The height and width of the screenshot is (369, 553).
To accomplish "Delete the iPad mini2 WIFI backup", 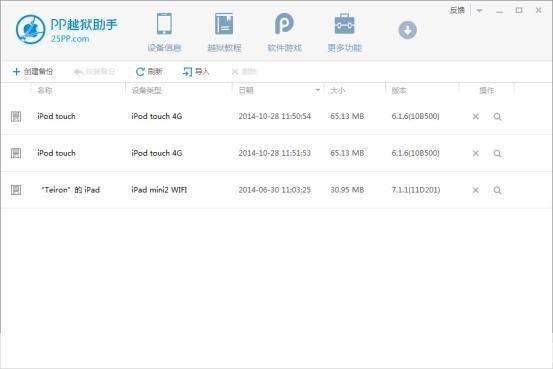I will 476,190.
